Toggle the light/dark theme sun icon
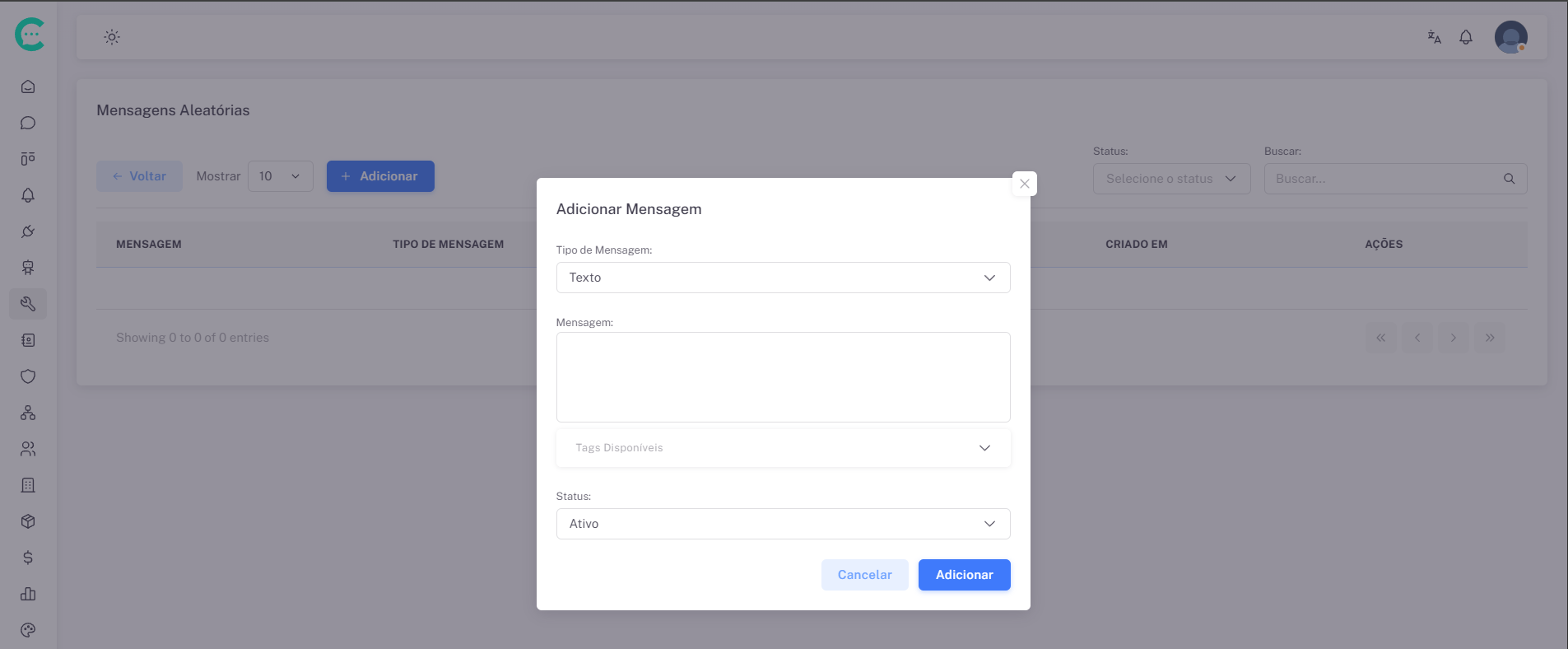This screenshot has width=1568, height=649. point(112,37)
